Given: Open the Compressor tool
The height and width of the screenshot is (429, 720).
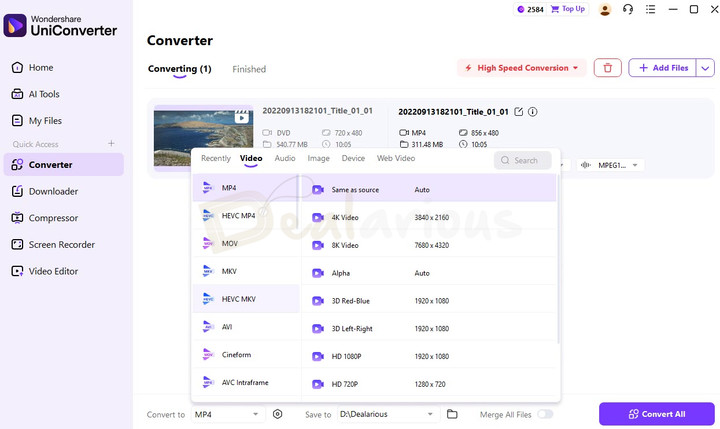Looking at the screenshot, I should (45, 218).
